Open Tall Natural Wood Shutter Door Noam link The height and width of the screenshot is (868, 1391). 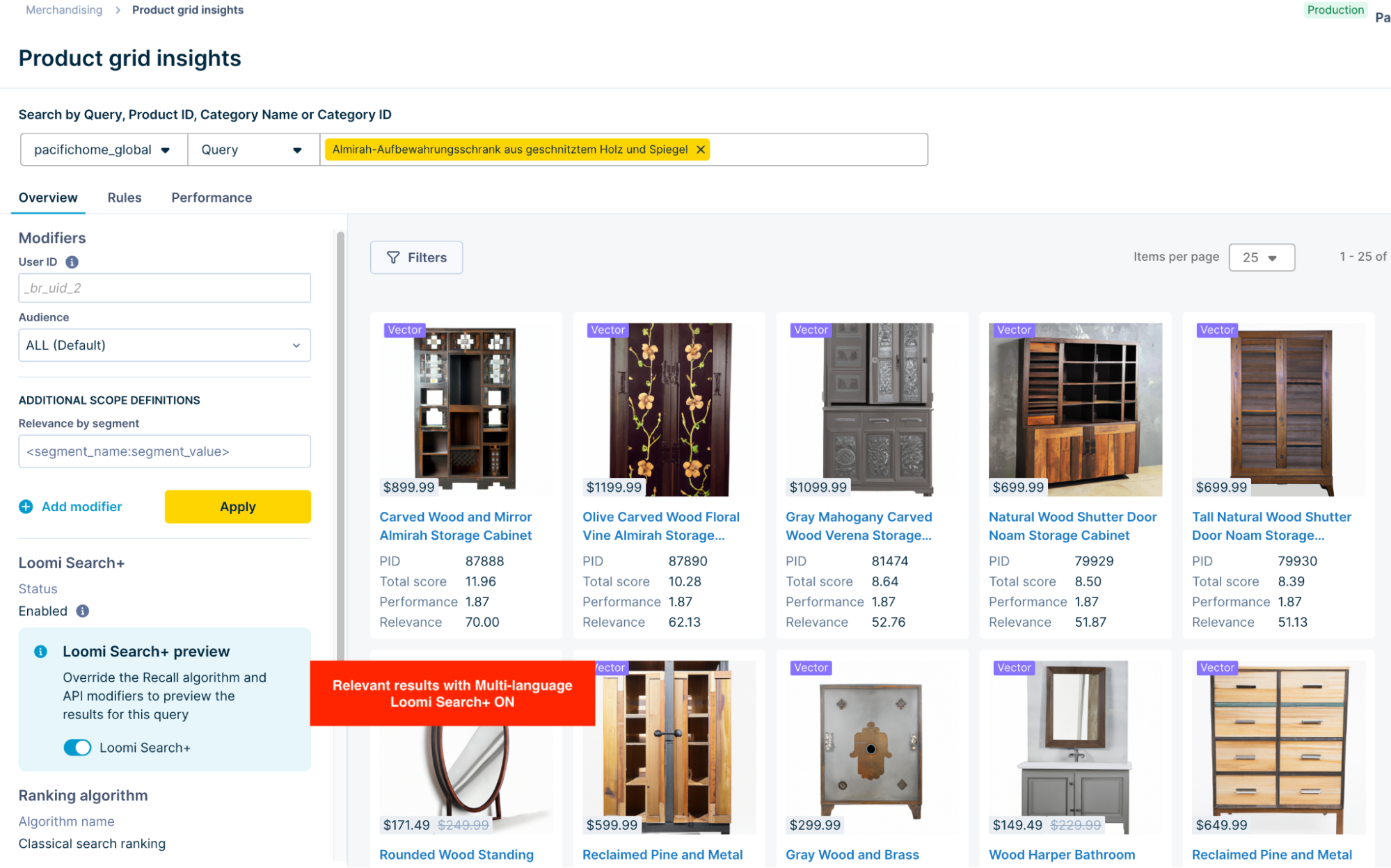click(1271, 527)
